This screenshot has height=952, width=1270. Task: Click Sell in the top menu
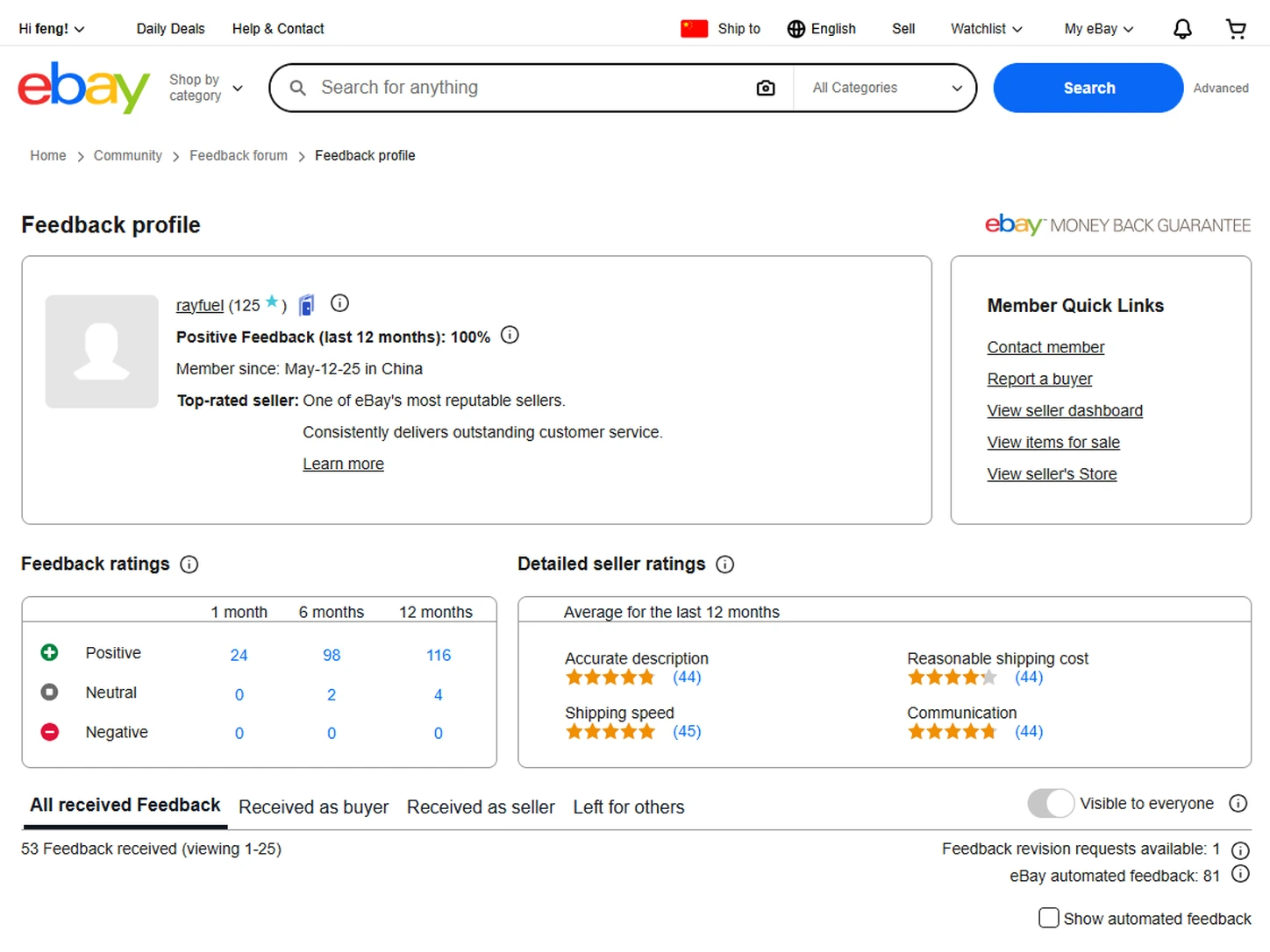click(x=903, y=29)
